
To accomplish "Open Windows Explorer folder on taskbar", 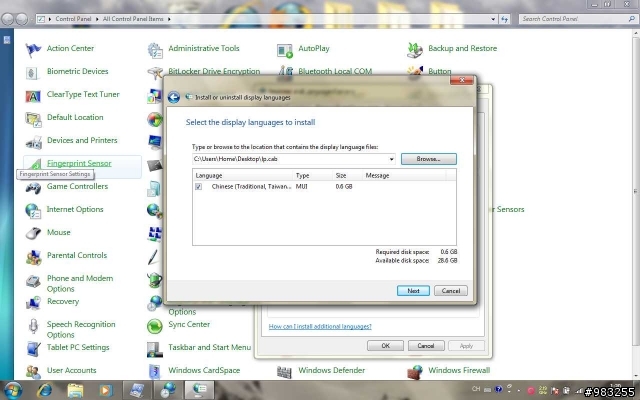I will tap(75, 391).
